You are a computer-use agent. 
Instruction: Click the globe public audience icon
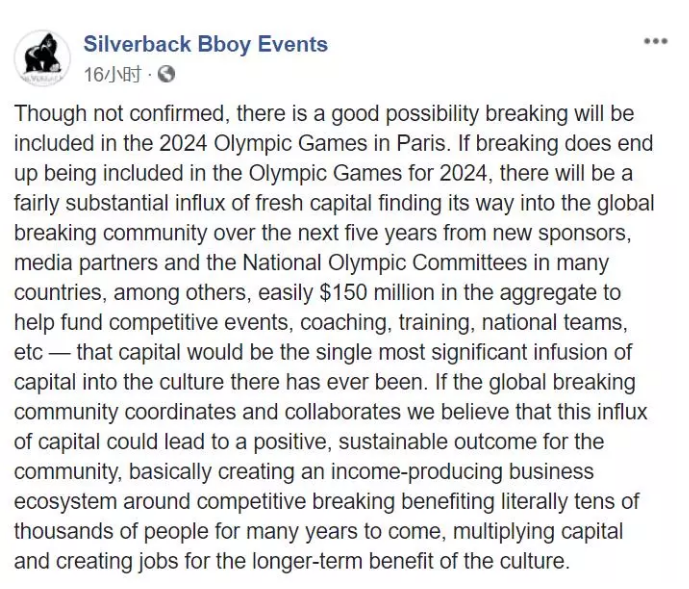pos(166,74)
